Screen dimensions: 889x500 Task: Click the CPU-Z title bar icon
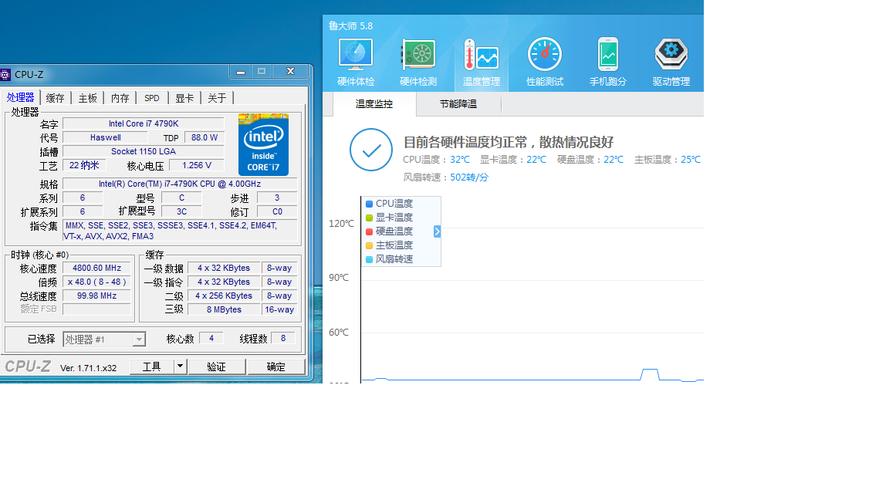5,74
